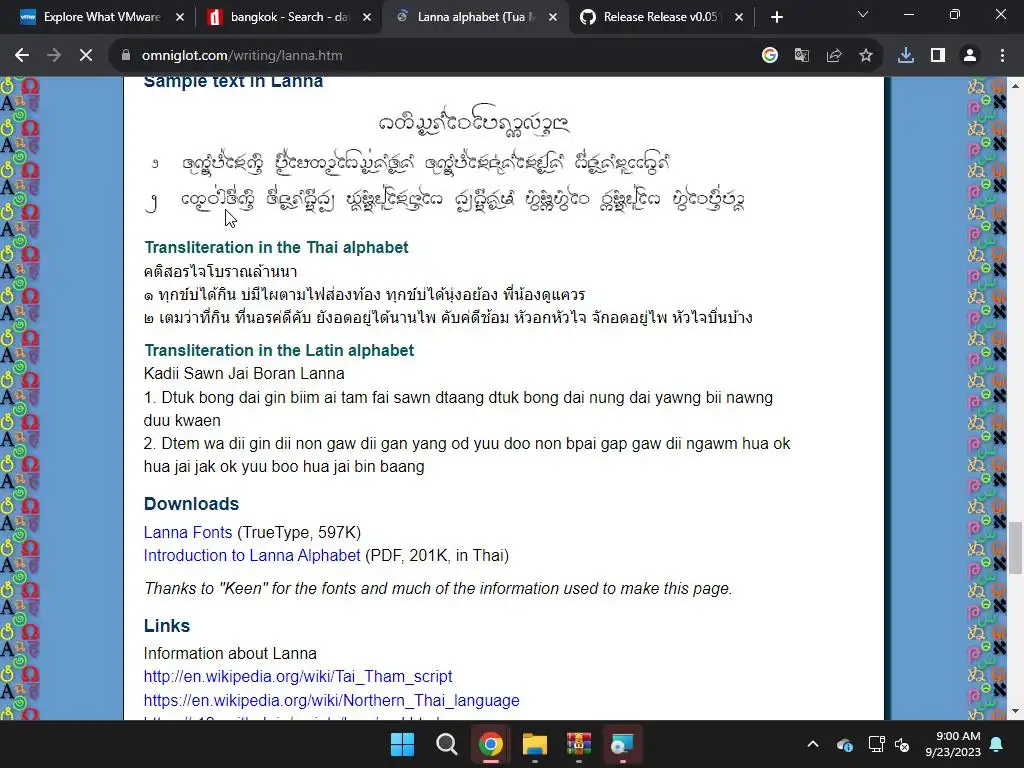Click the Downloads heading text
Image resolution: width=1024 pixels, height=768 pixels.
coord(191,504)
